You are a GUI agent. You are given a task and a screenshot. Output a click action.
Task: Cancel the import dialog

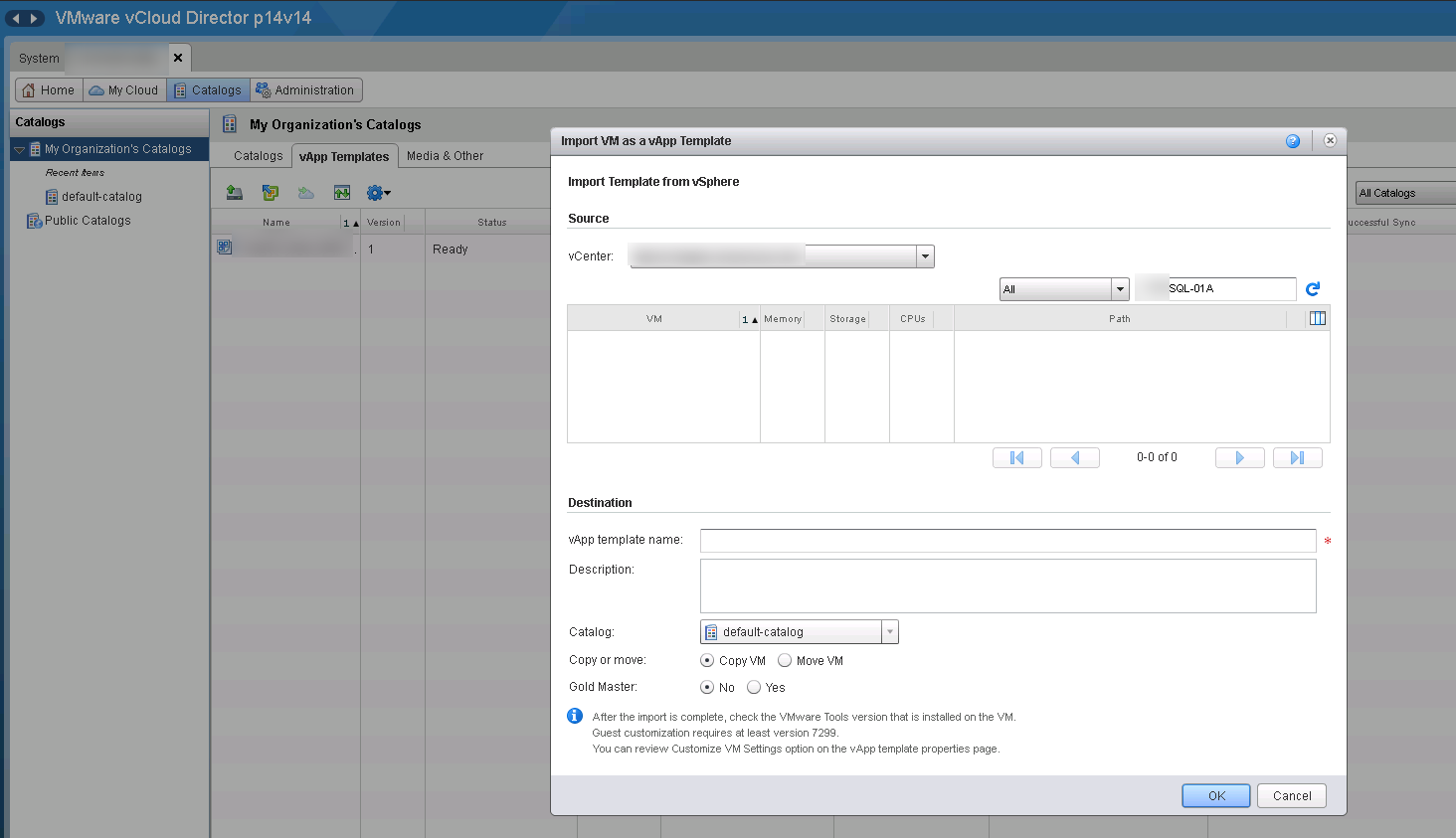point(1291,795)
